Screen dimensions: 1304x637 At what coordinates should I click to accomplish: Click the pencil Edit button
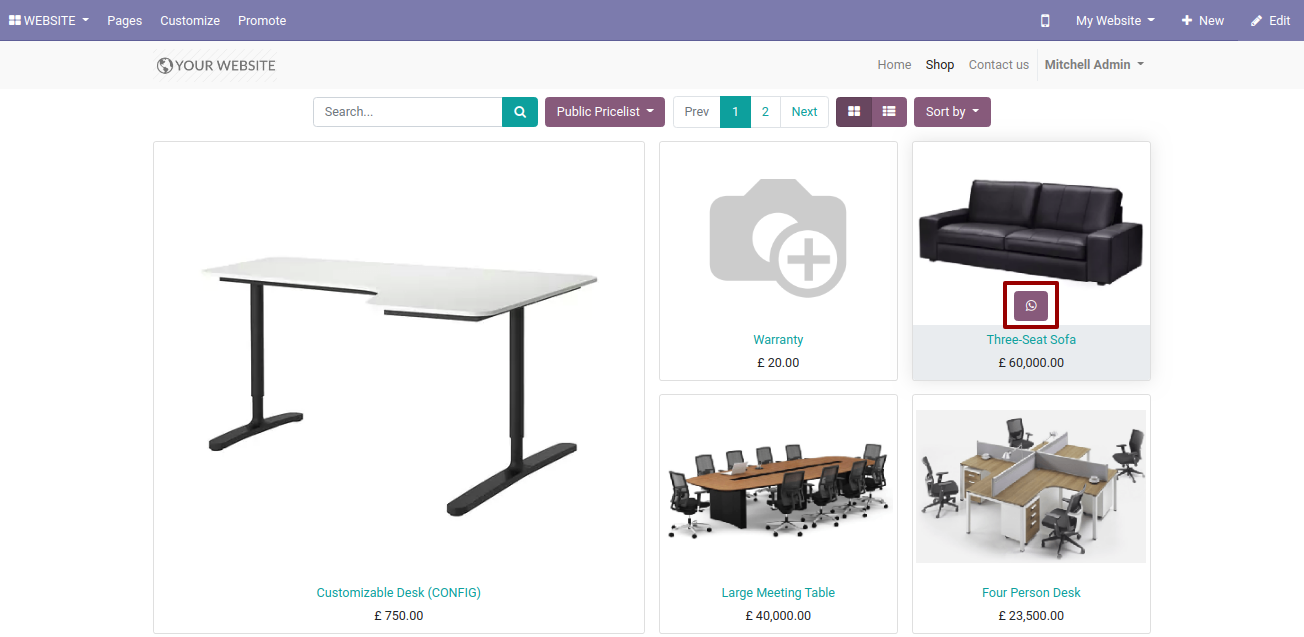coord(1270,20)
